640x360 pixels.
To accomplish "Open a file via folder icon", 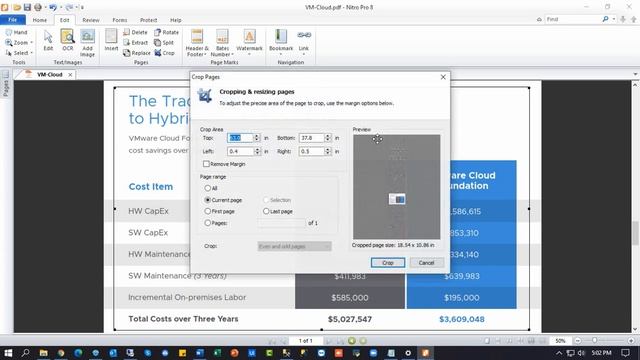I will point(17,7).
